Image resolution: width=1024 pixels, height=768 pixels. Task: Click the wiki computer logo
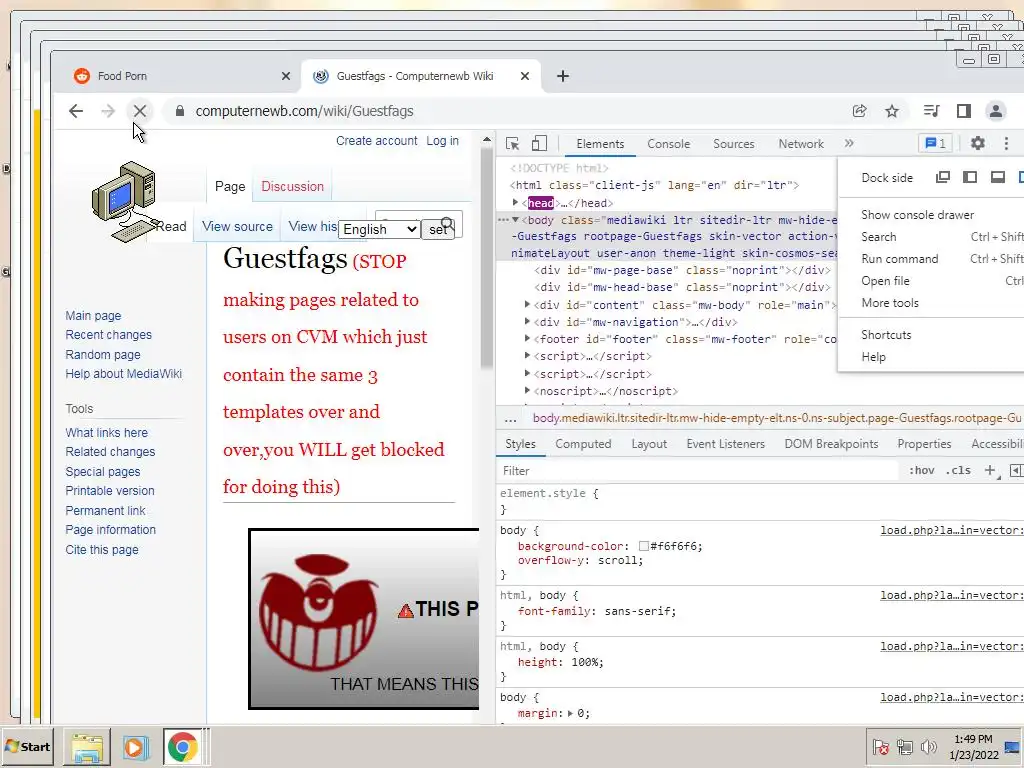pyautogui.click(x=125, y=201)
